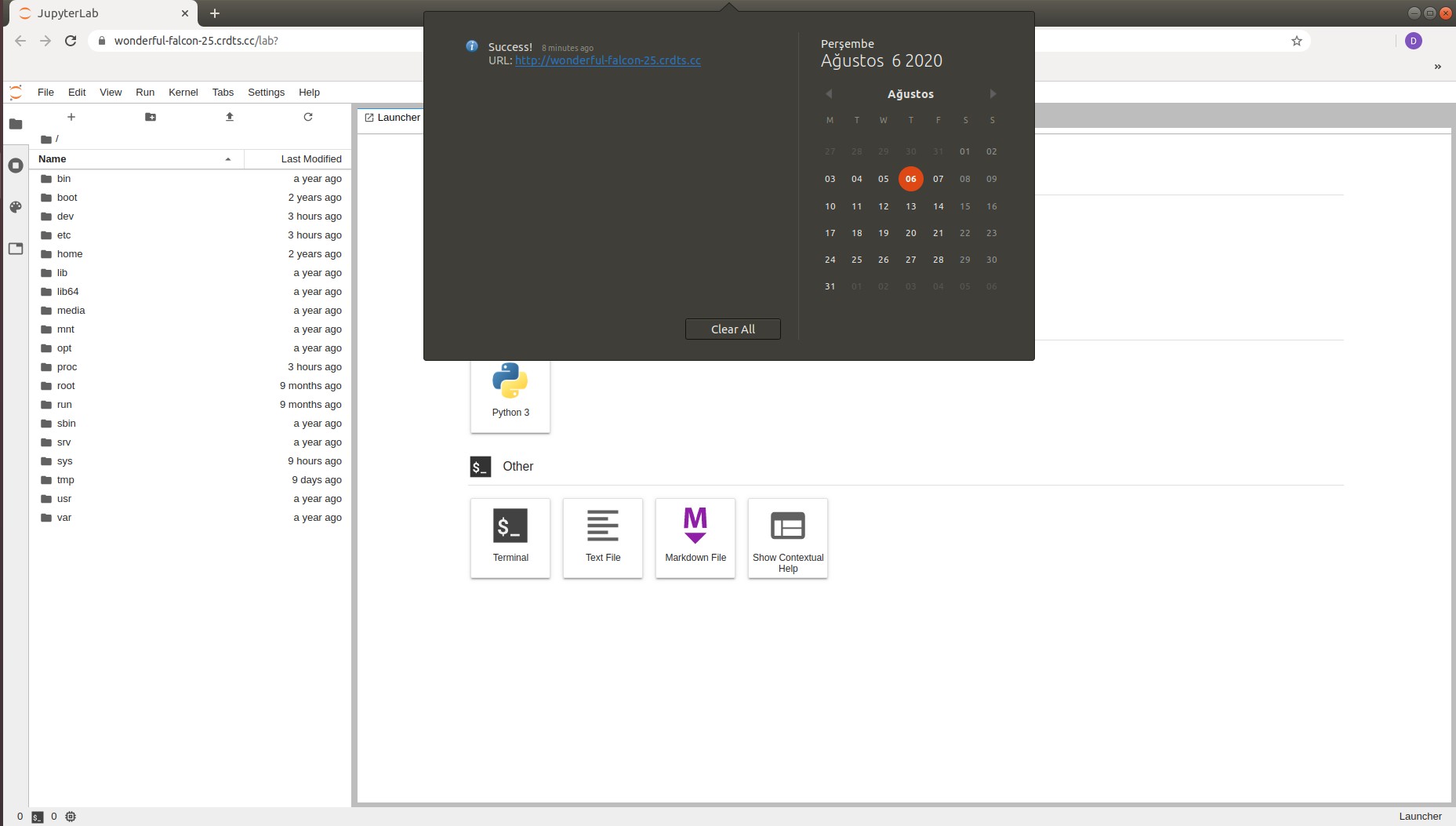1456x826 pixels.
Task: Click the terminal count status bar icon
Action: pyautogui.click(x=38, y=817)
